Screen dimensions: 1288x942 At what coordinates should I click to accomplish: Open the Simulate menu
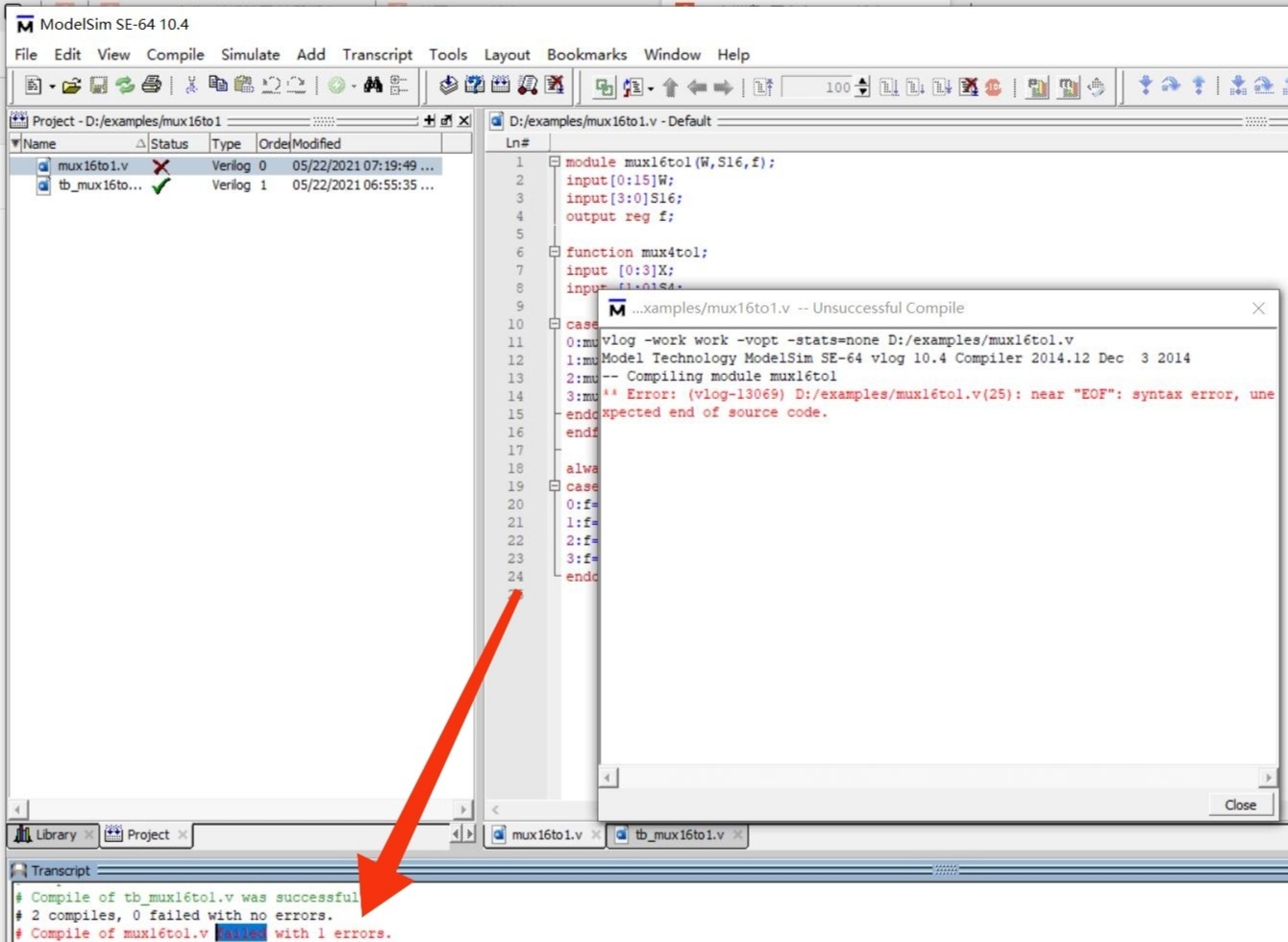250,55
